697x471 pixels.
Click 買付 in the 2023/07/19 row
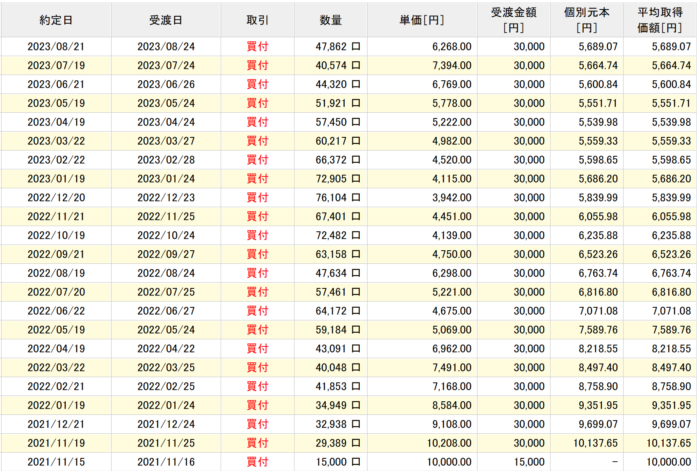click(x=257, y=65)
